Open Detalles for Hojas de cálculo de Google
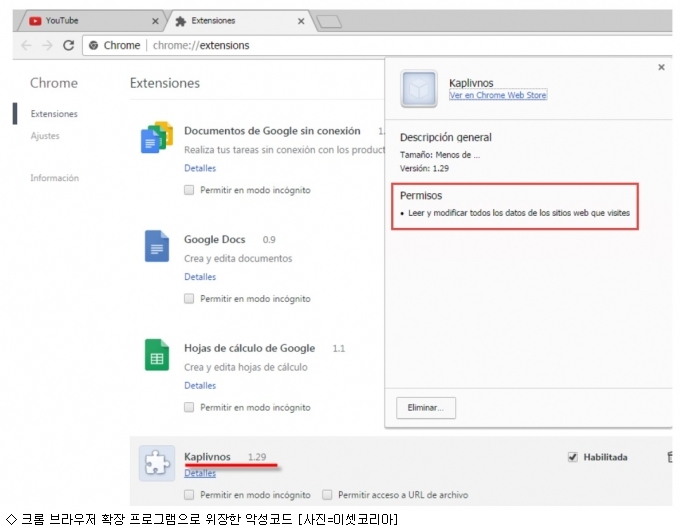 click(x=200, y=385)
